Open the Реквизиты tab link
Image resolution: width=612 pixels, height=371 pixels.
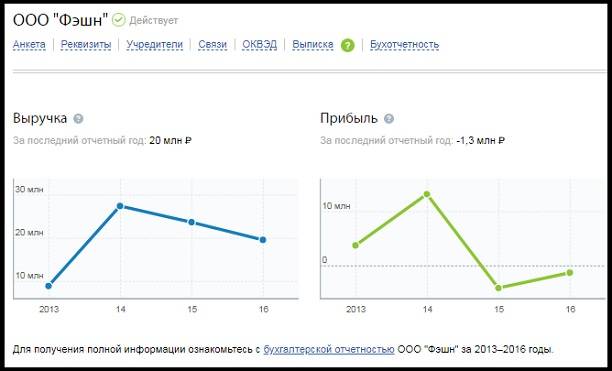coord(86,44)
